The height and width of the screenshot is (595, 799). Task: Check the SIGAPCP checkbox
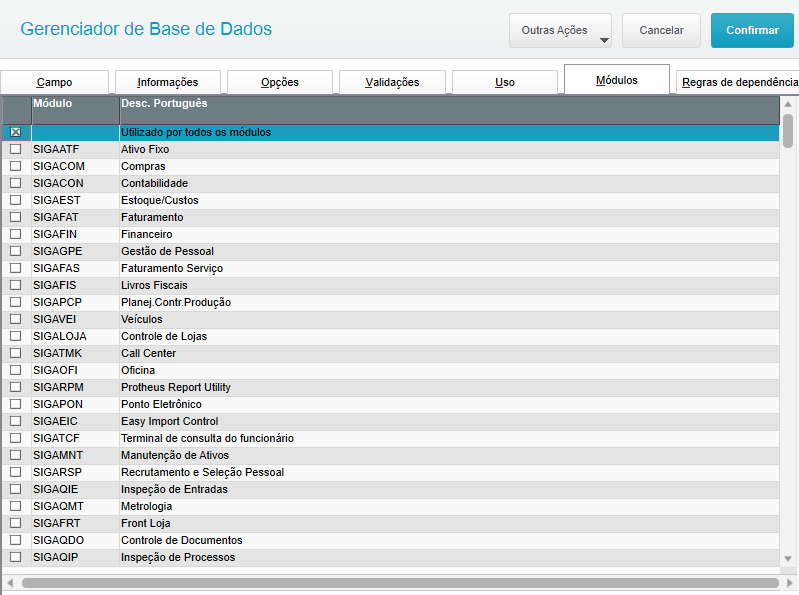(x=16, y=302)
